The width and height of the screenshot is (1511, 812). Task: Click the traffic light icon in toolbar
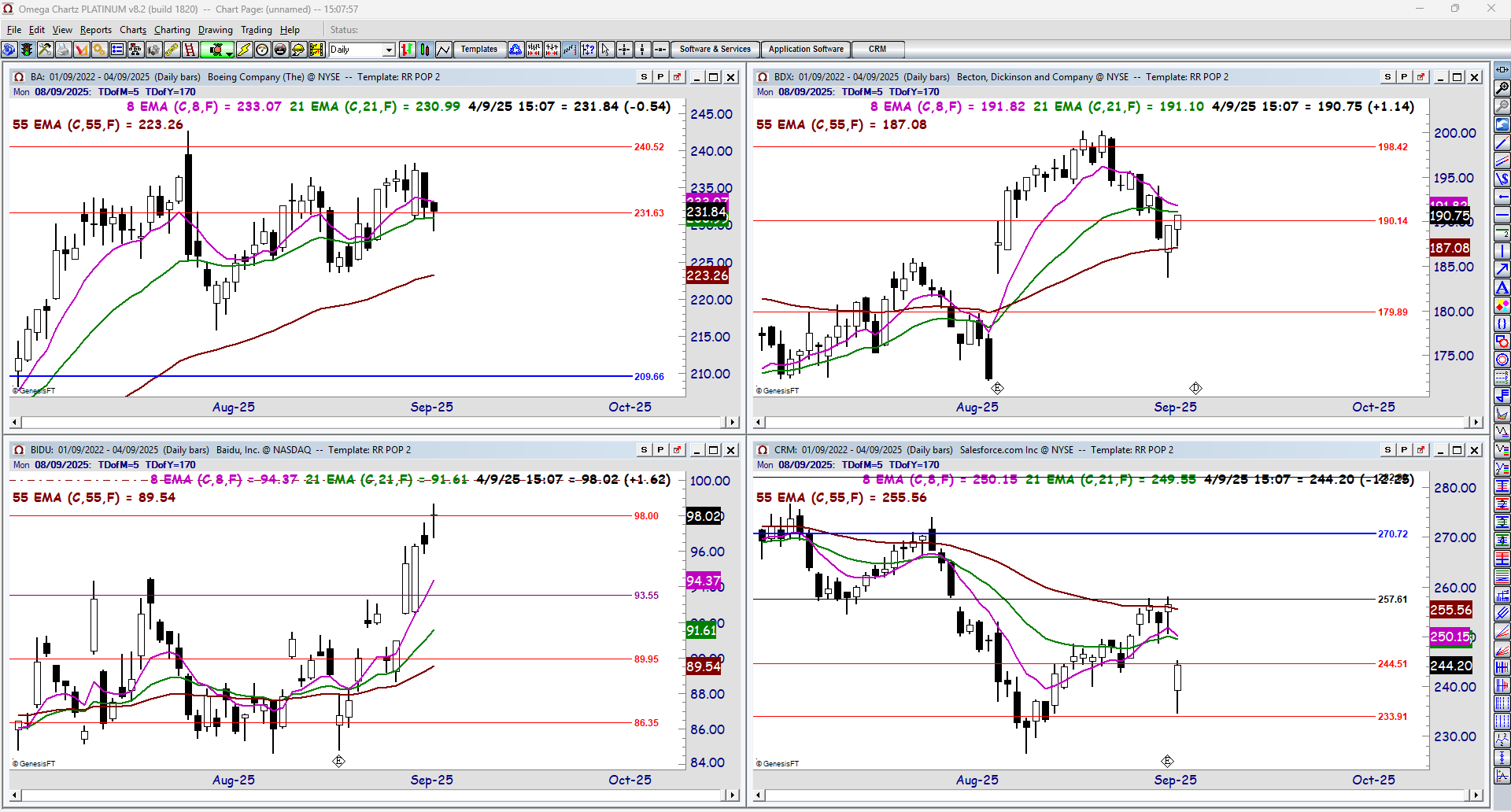coord(27,50)
